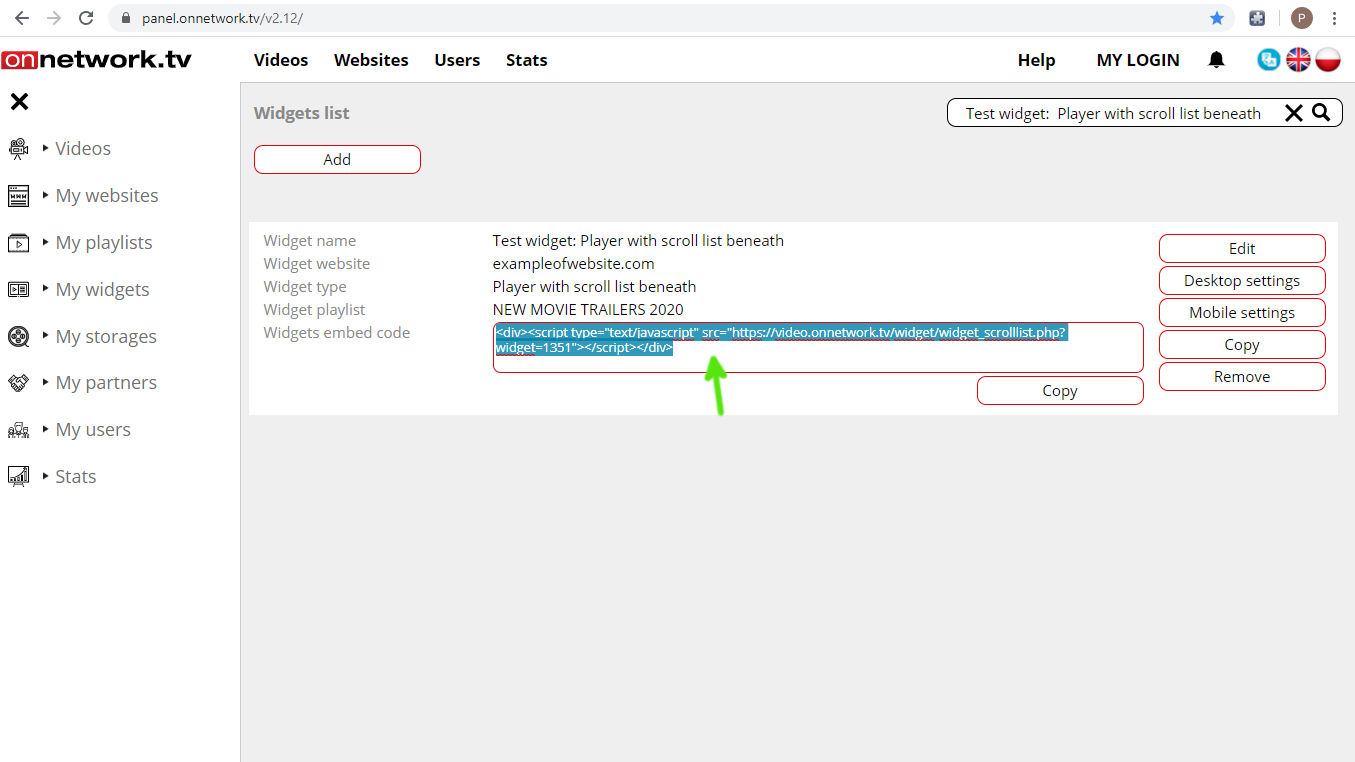
Task: Open Mobile settings
Action: (1242, 312)
